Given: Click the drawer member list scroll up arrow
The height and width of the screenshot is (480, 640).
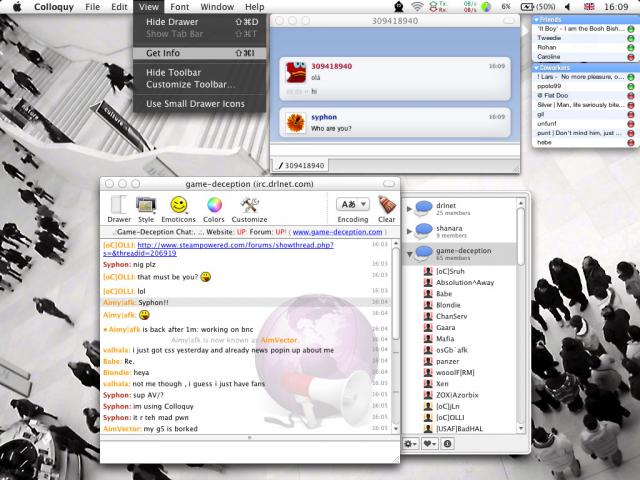Looking at the screenshot, I should point(521,203).
